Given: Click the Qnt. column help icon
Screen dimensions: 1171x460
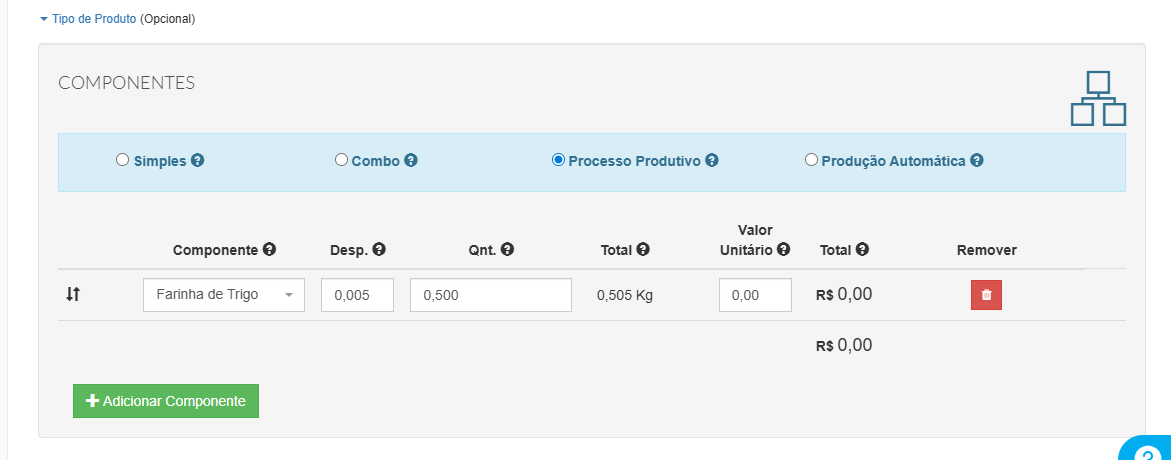Looking at the screenshot, I should tap(508, 249).
